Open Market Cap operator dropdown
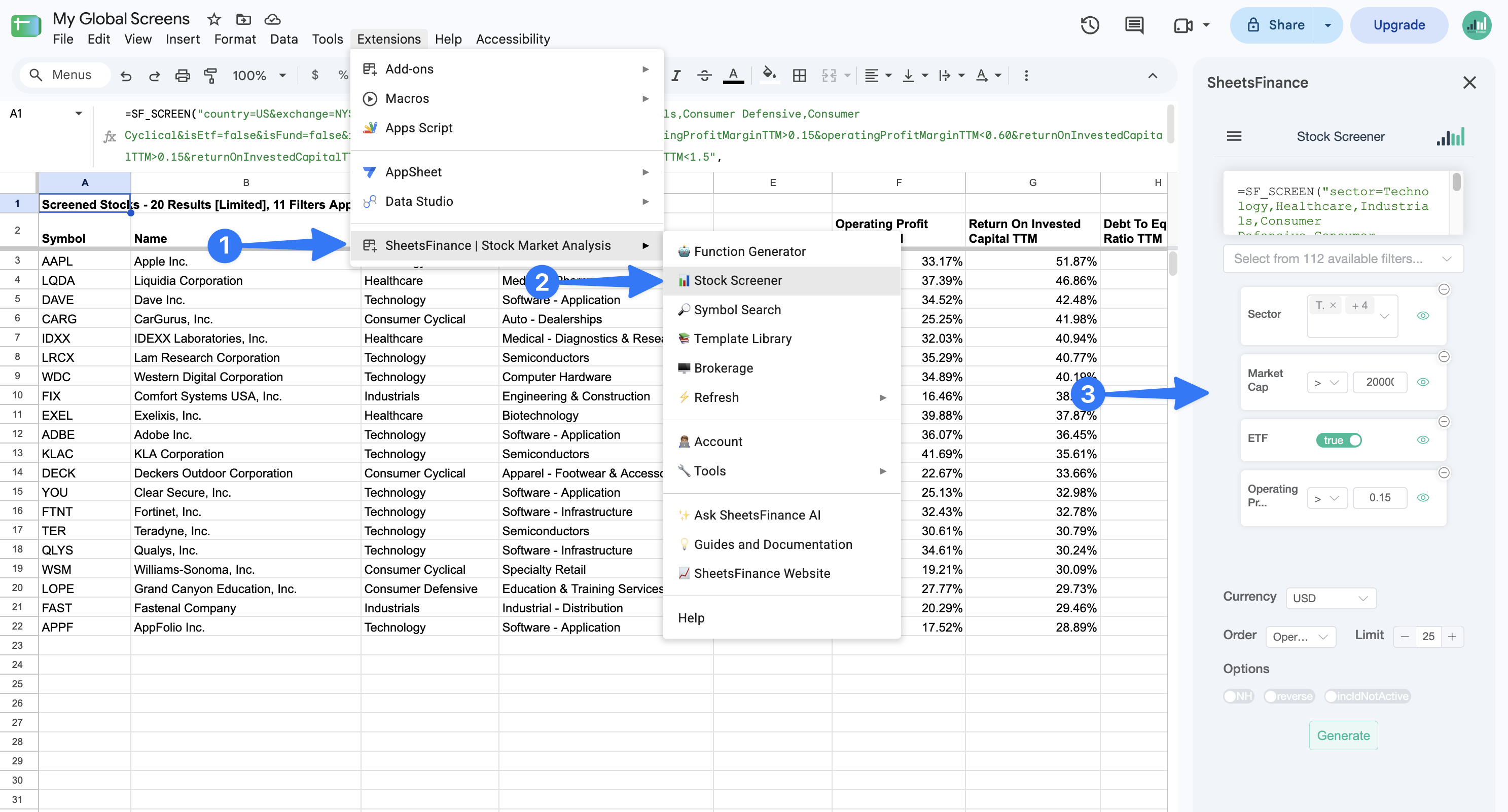This screenshot has height=812, width=1508. [x=1327, y=382]
